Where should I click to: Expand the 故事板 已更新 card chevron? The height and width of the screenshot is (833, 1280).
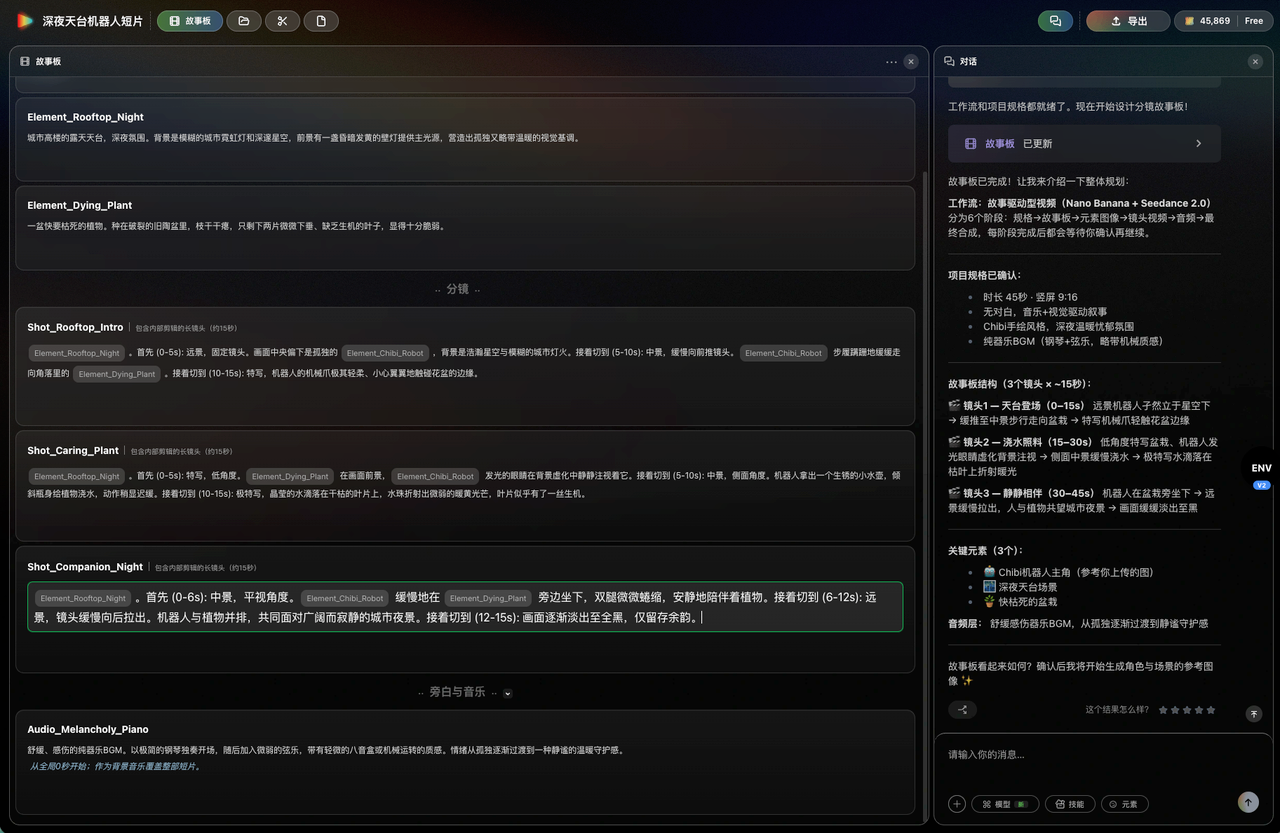point(1199,144)
